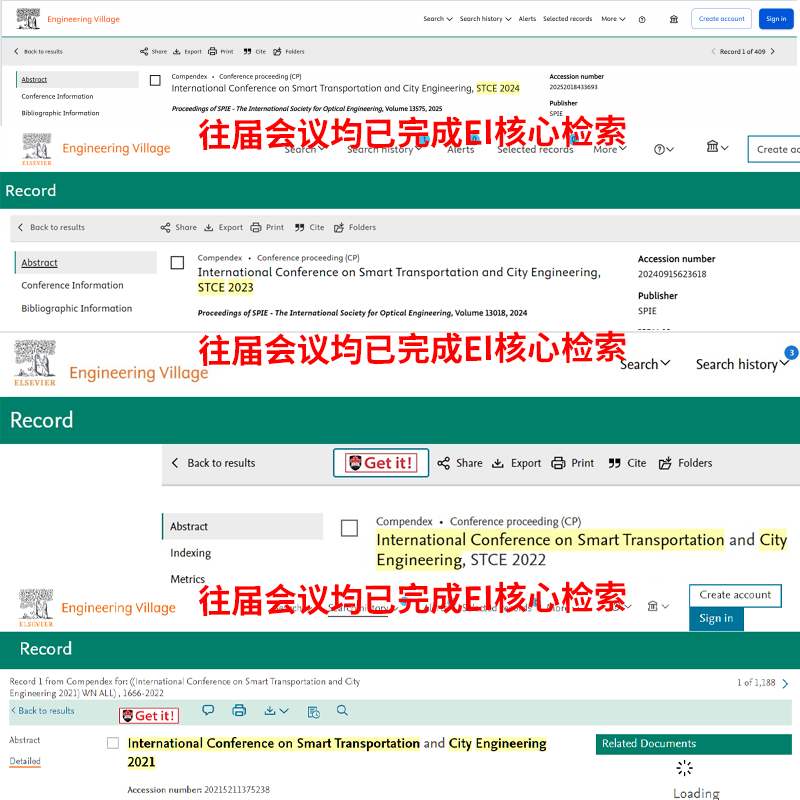Click the Related Documents panel header

[693, 744]
